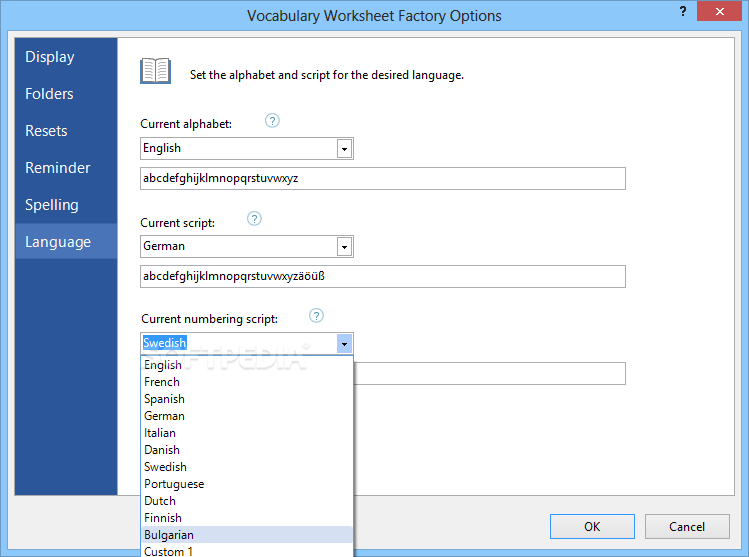Choose English from the numbering list
Image resolution: width=749 pixels, height=557 pixels.
(247, 365)
